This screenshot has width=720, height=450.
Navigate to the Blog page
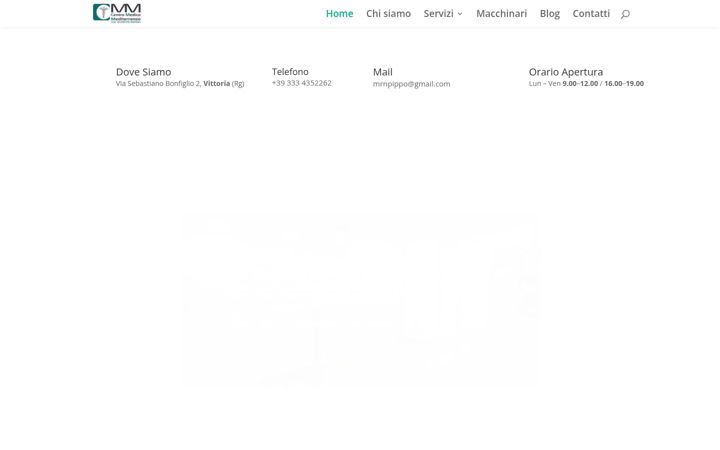(550, 14)
